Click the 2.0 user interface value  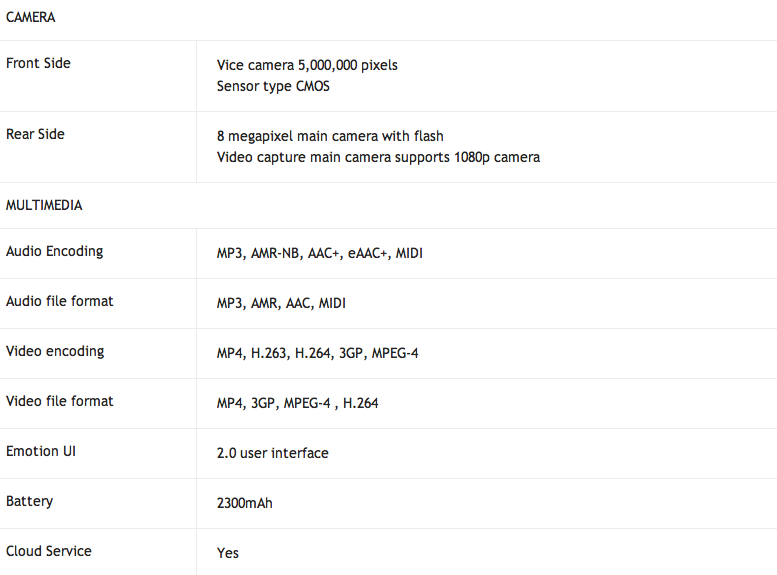coord(273,454)
